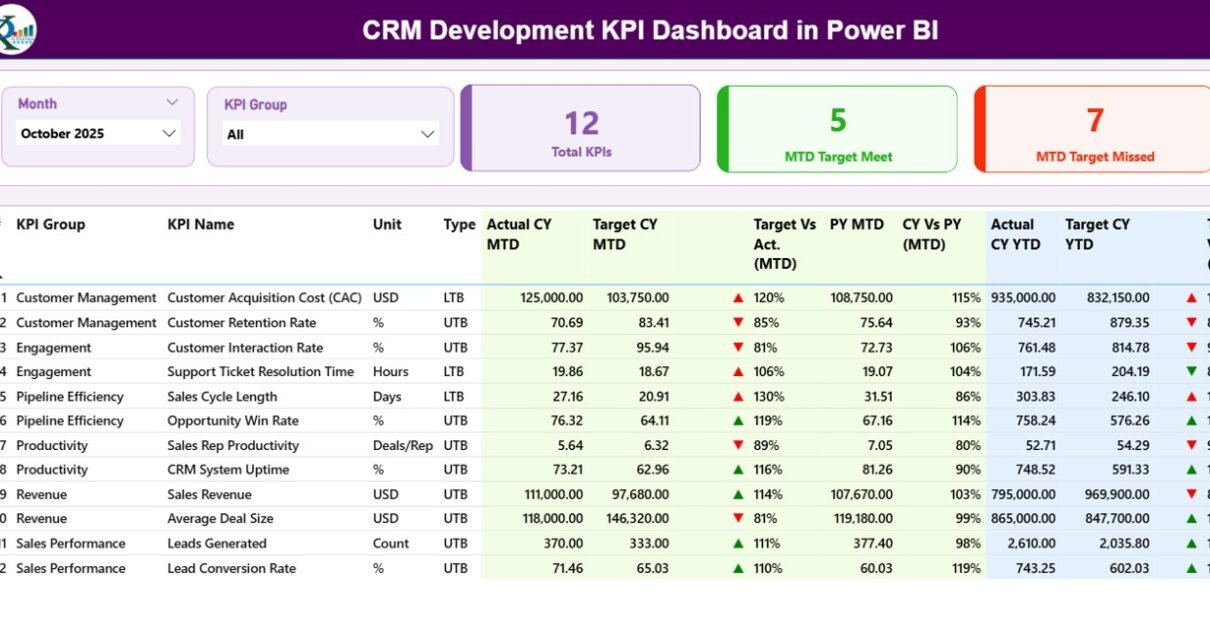Expand the Month slicer header chevron
The height and width of the screenshot is (642, 1210).
[172, 103]
